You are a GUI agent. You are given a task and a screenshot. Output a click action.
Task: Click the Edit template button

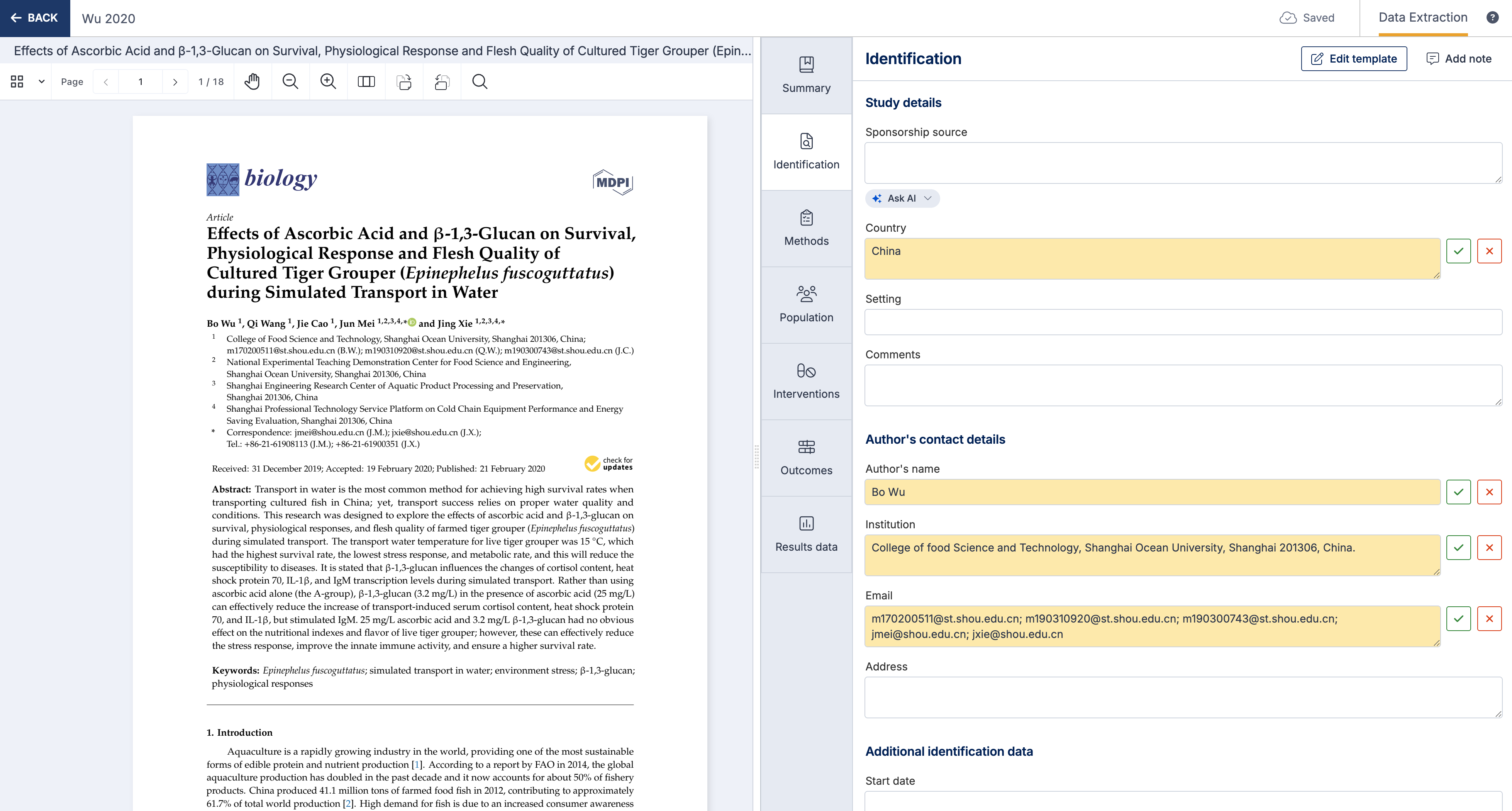tap(1354, 58)
